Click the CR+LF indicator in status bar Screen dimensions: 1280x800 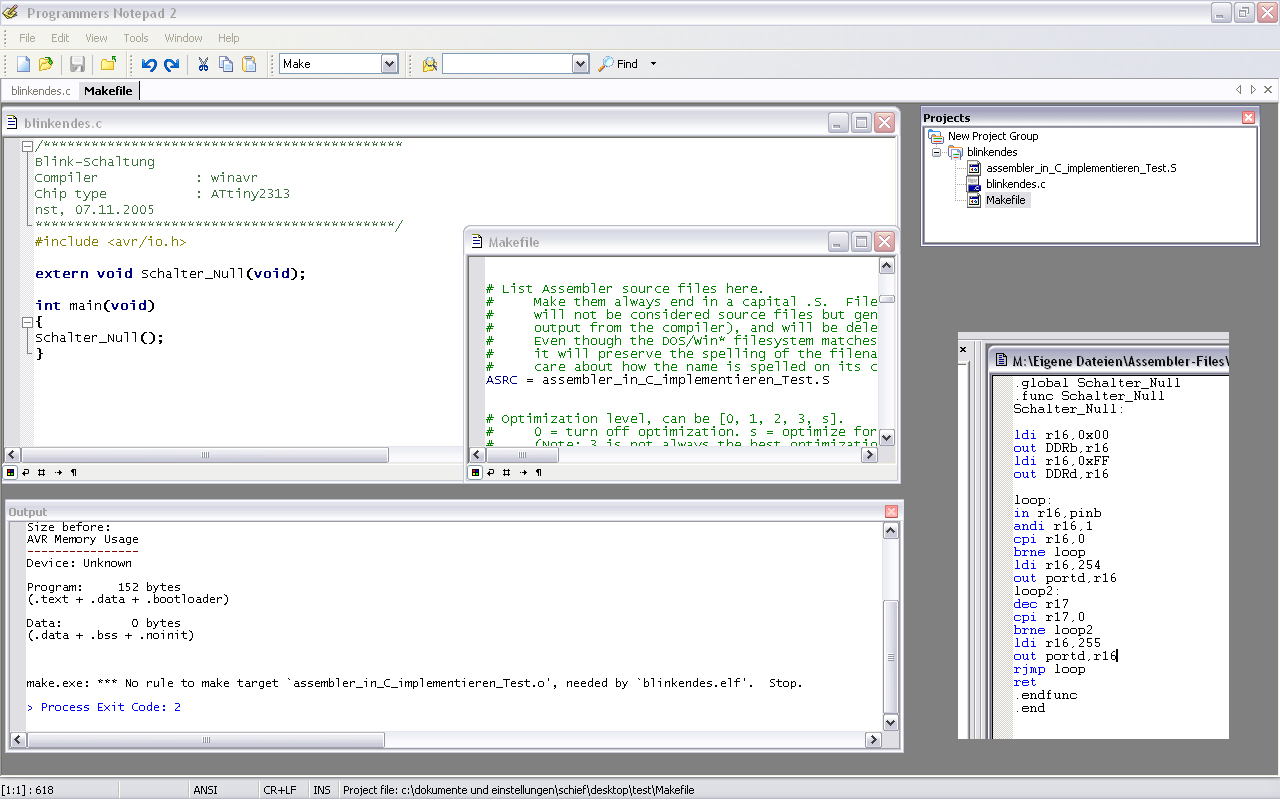click(280, 790)
